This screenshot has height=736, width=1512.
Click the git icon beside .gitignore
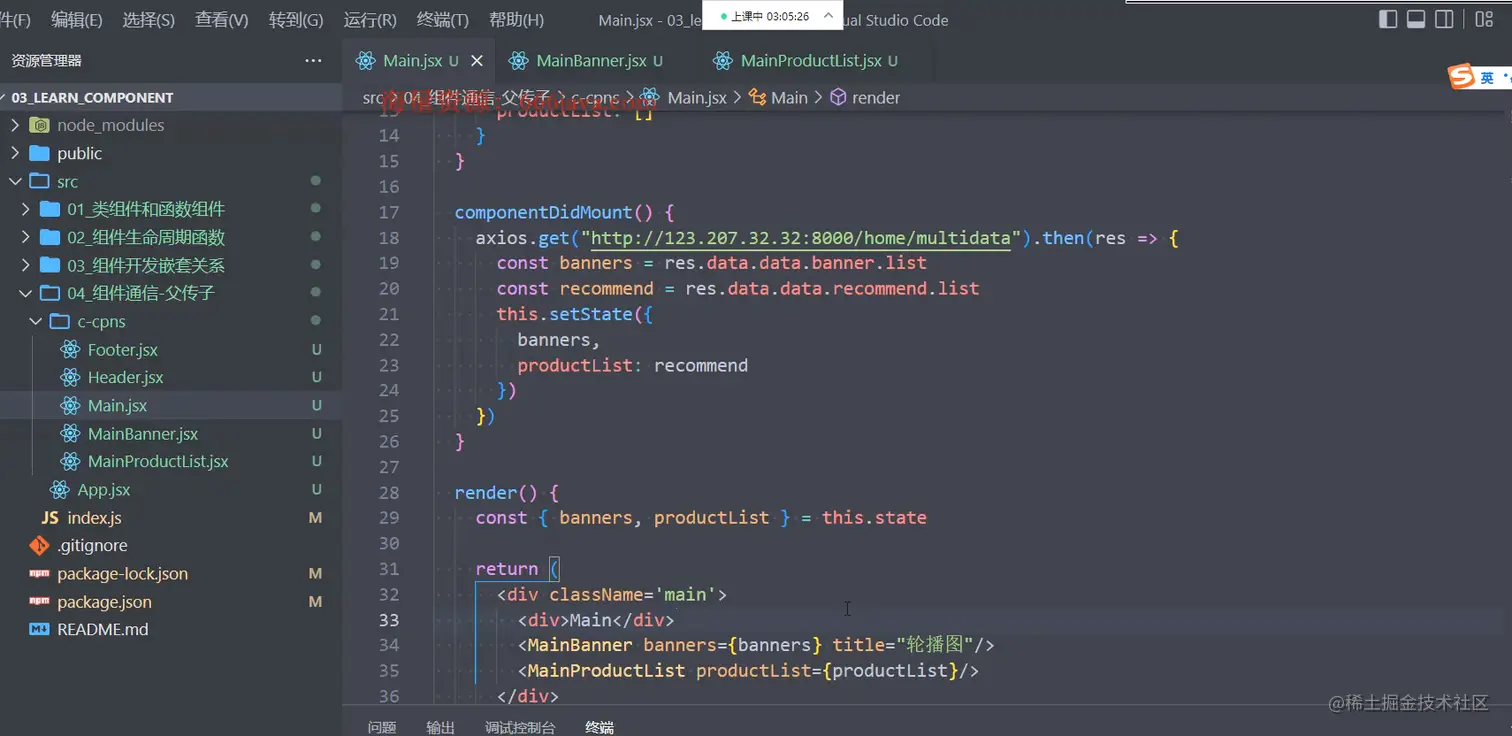pos(39,546)
